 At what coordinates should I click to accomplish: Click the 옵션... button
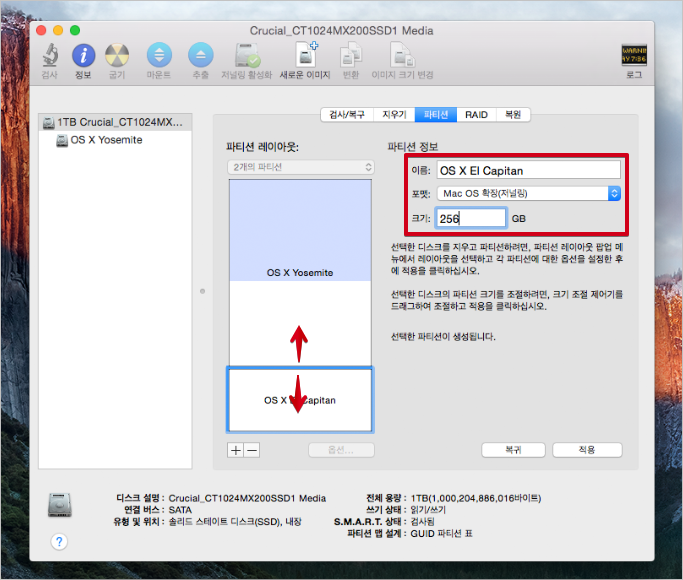341,450
